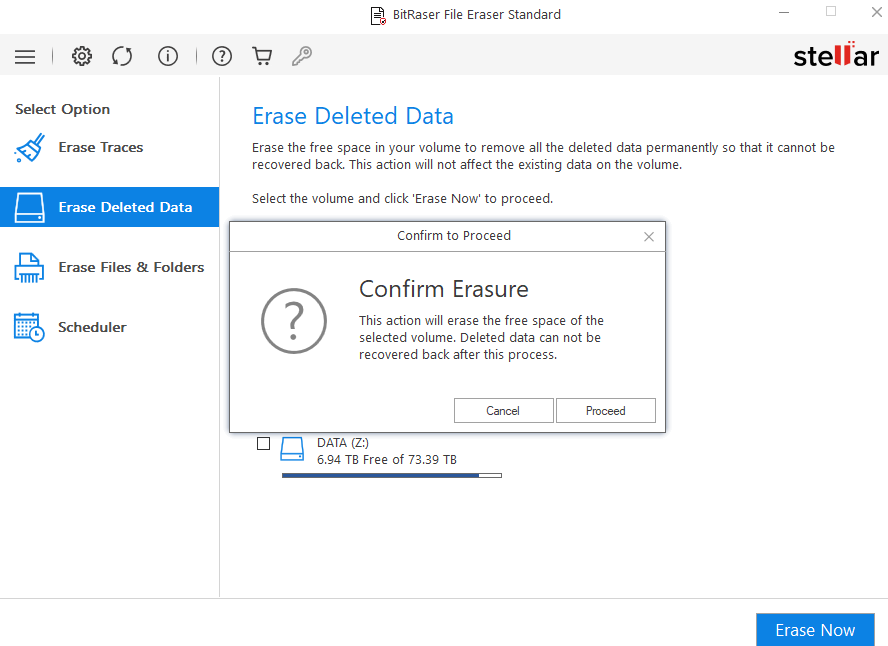Open the info about icon
The image size is (888, 646).
(168, 57)
